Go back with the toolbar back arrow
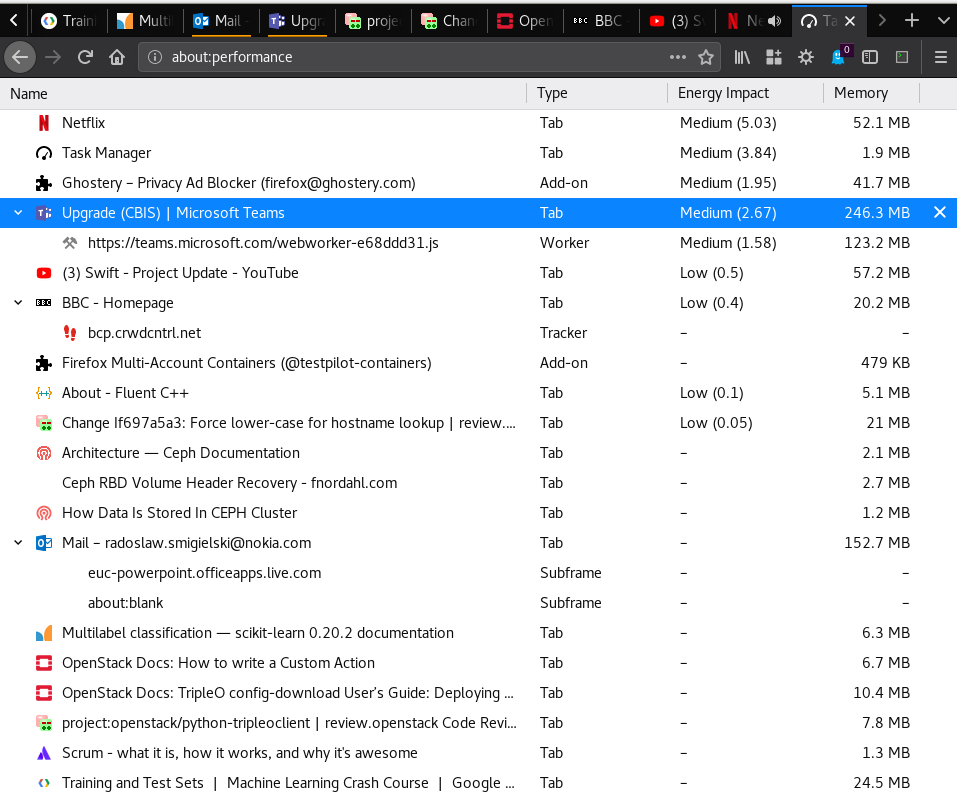Screen dimensions: 957x796 pyautogui.click(x=20, y=57)
